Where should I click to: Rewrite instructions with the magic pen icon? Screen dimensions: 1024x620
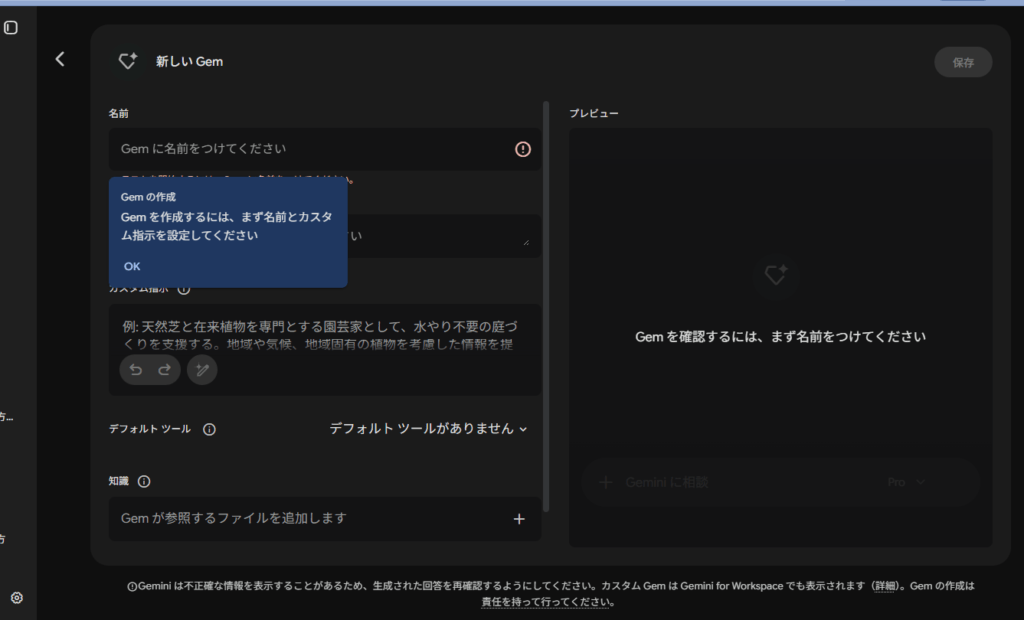pyautogui.click(x=202, y=370)
